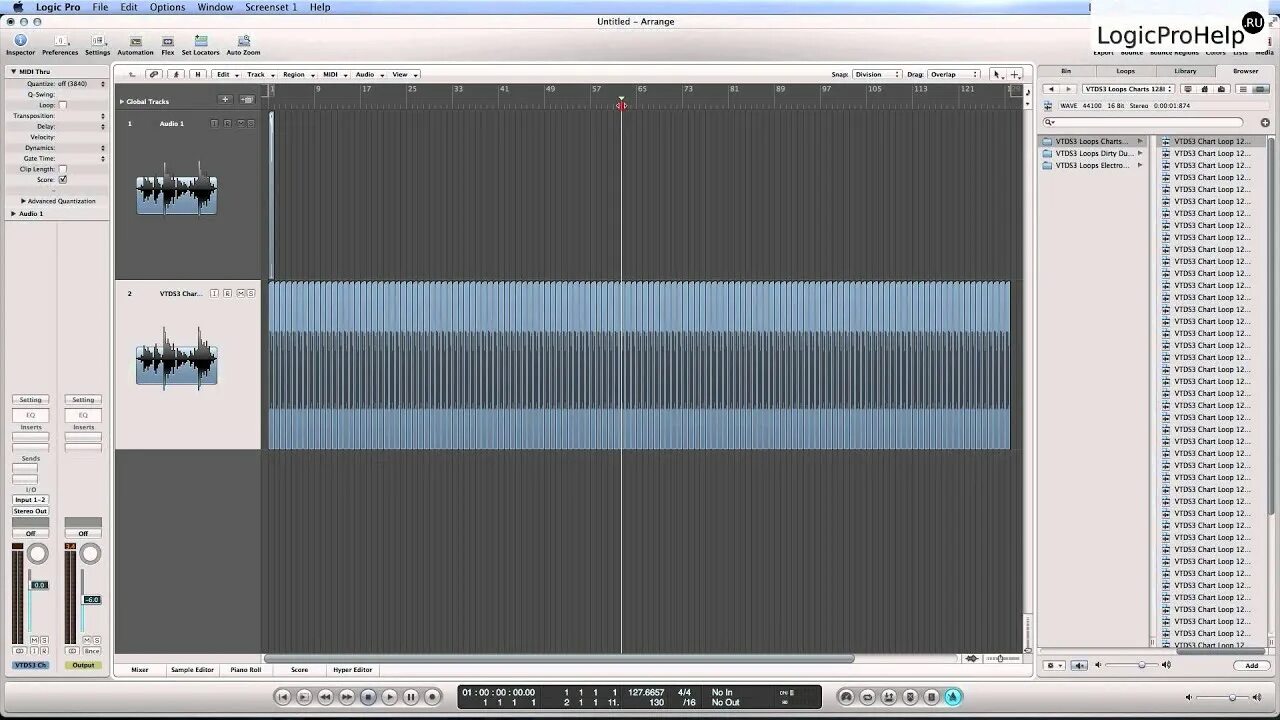The height and width of the screenshot is (720, 1280).
Task: Click the Rewind transport button
Action: 325,697
